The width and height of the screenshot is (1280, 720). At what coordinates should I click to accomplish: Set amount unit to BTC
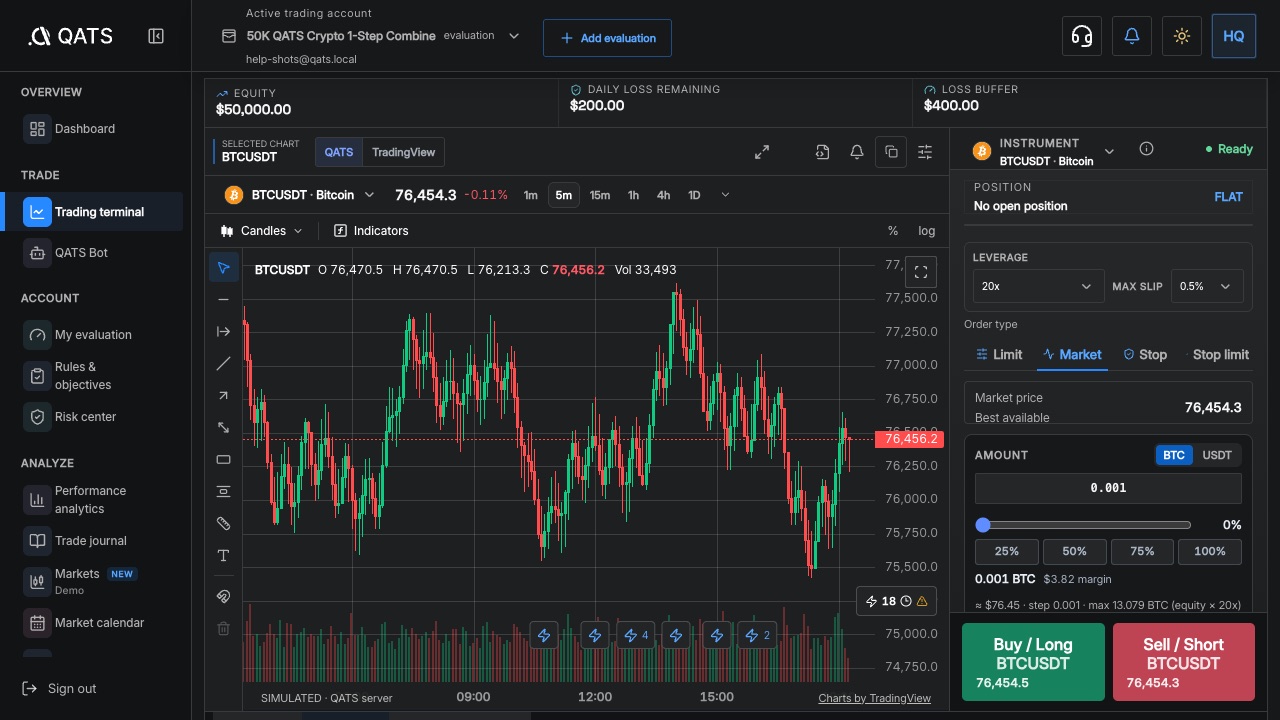(x=1174, y=455)
